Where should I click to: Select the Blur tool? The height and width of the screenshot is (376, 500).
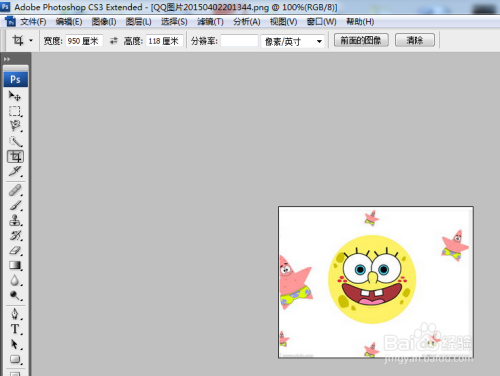(15, 280)
